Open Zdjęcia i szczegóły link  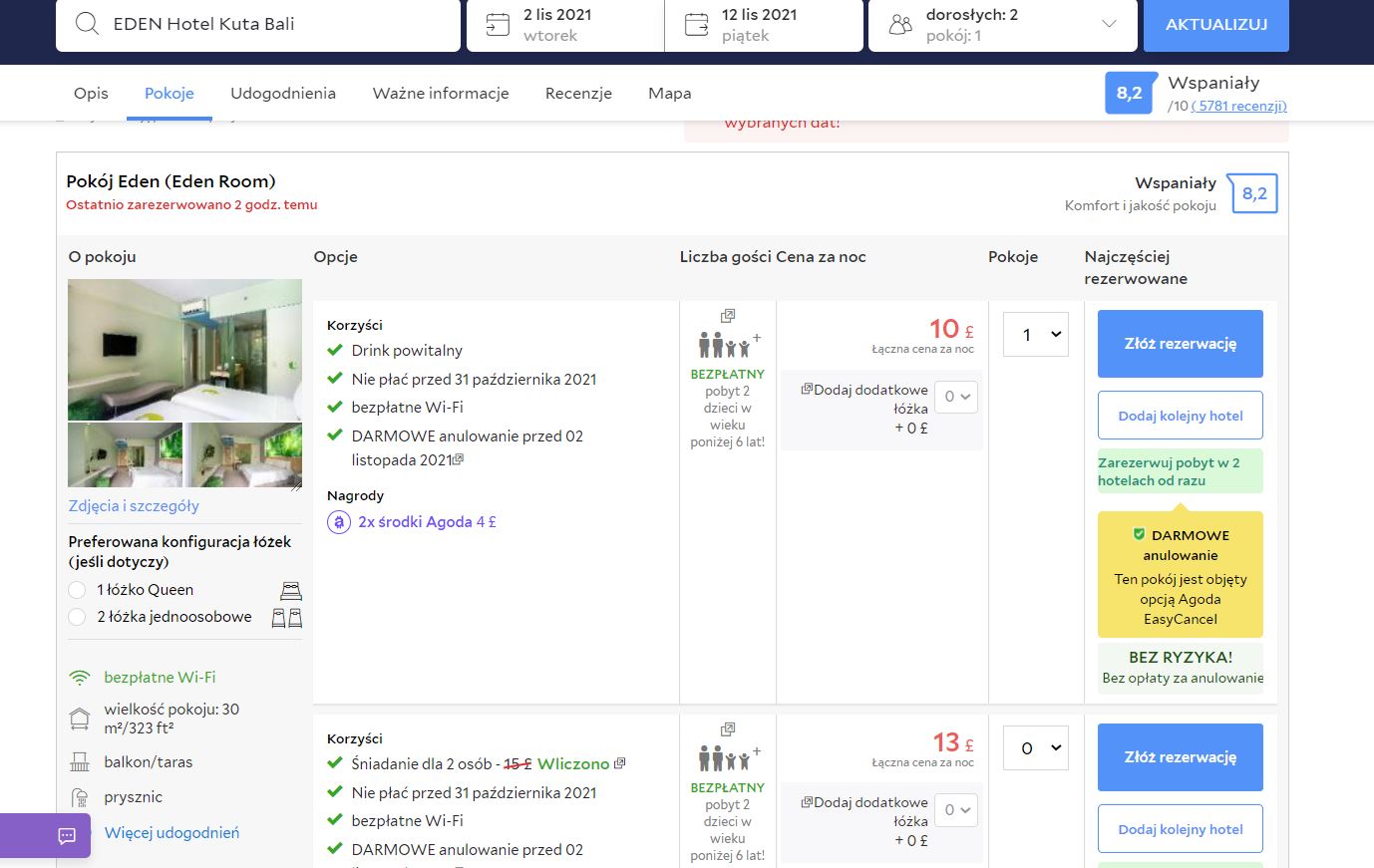point(134,505)
